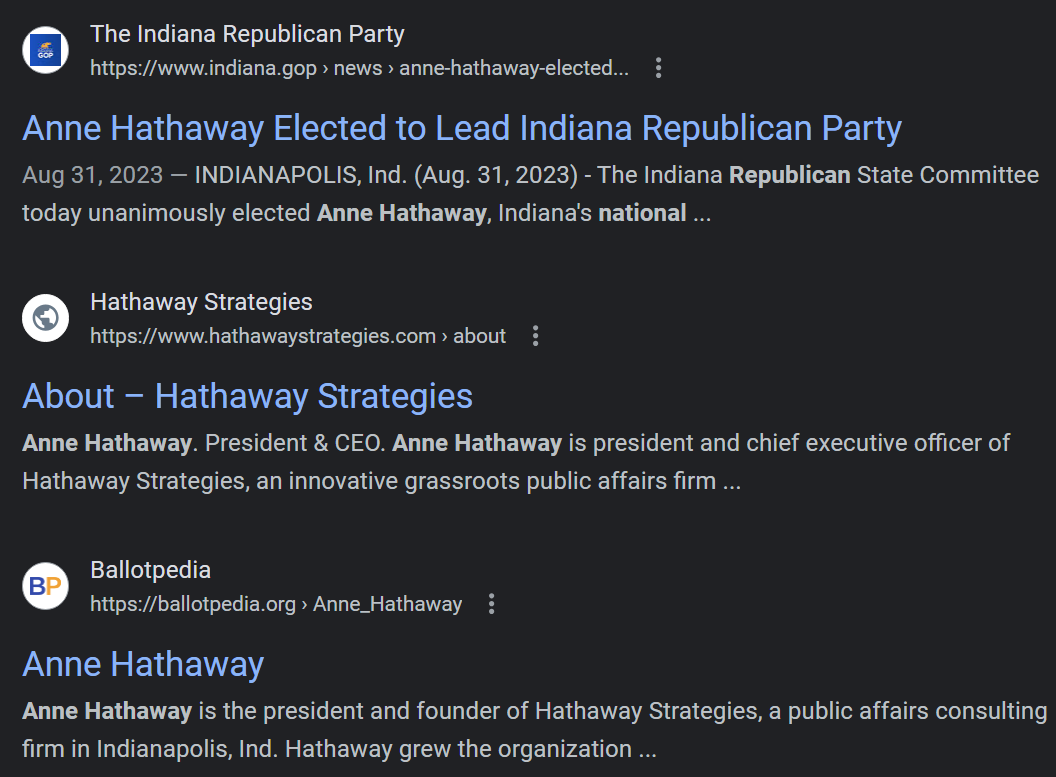The image size is (1056, 777).
Task: Click the indiana.gop news URL breadcrumb
Action: pyautogui.click(x=360, y=68)
